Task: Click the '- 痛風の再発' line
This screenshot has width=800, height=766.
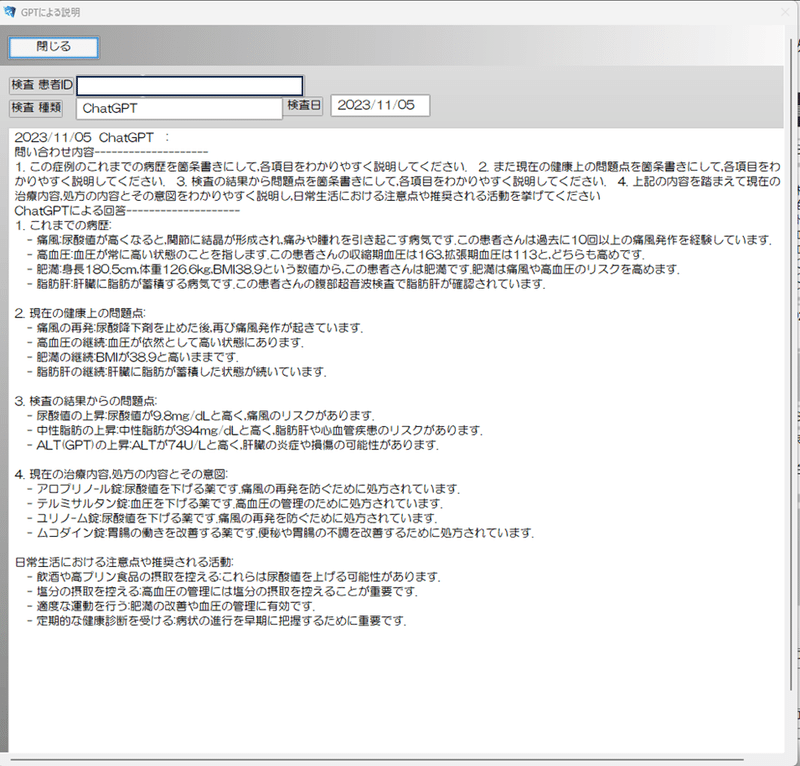Action: pos(195,328)
